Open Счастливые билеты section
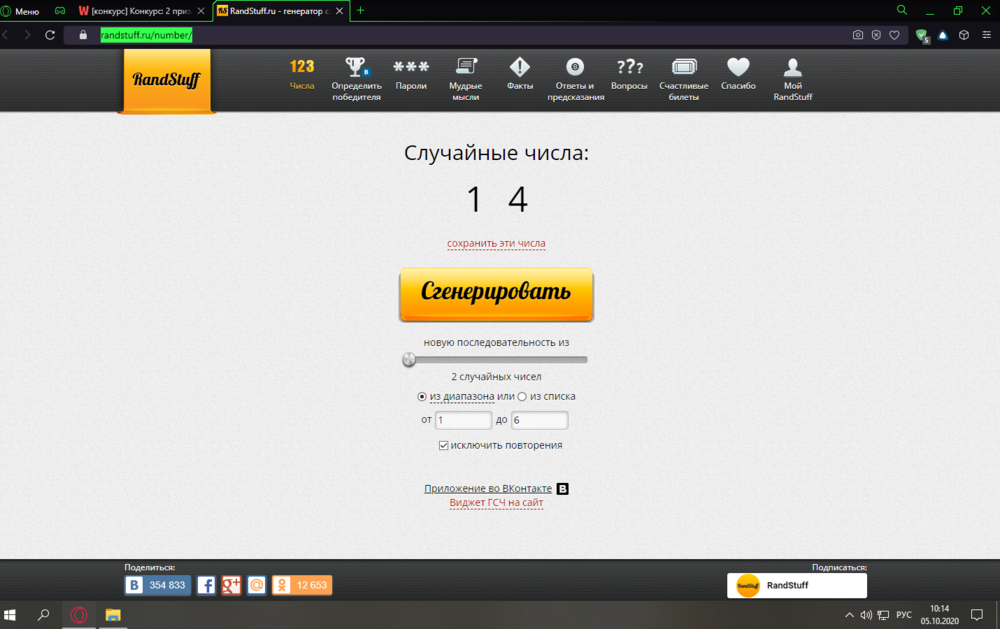Viewport: 1000px width, 629px height. (x=684, y=68)
